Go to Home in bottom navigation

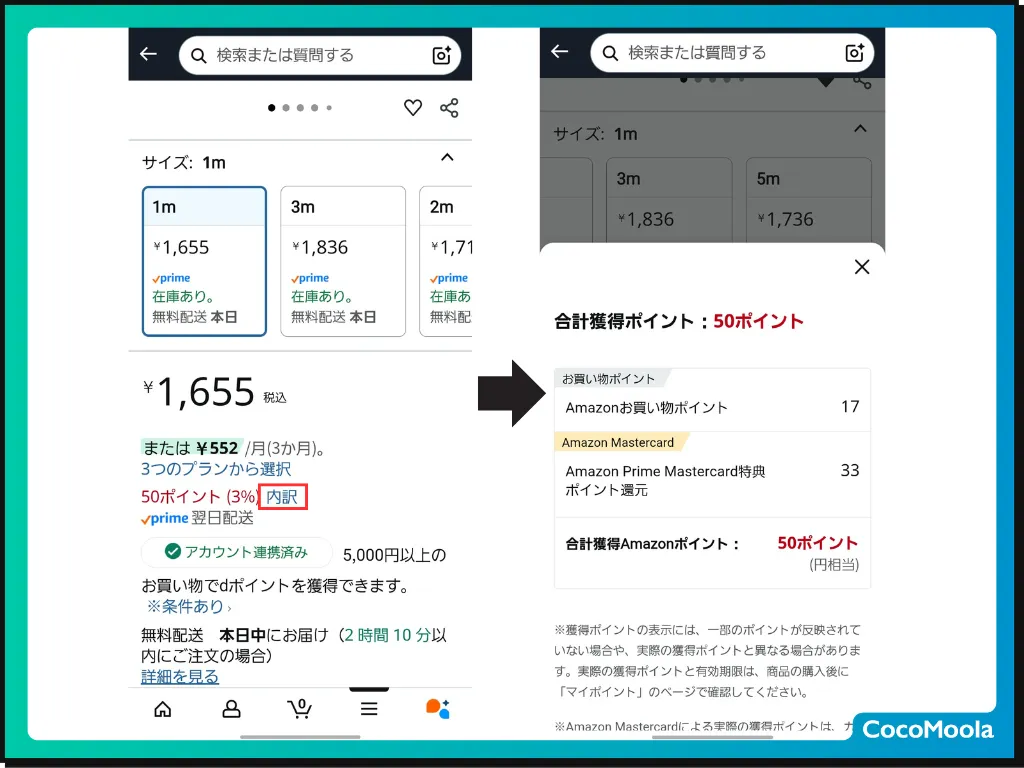[x=163, y=709]
